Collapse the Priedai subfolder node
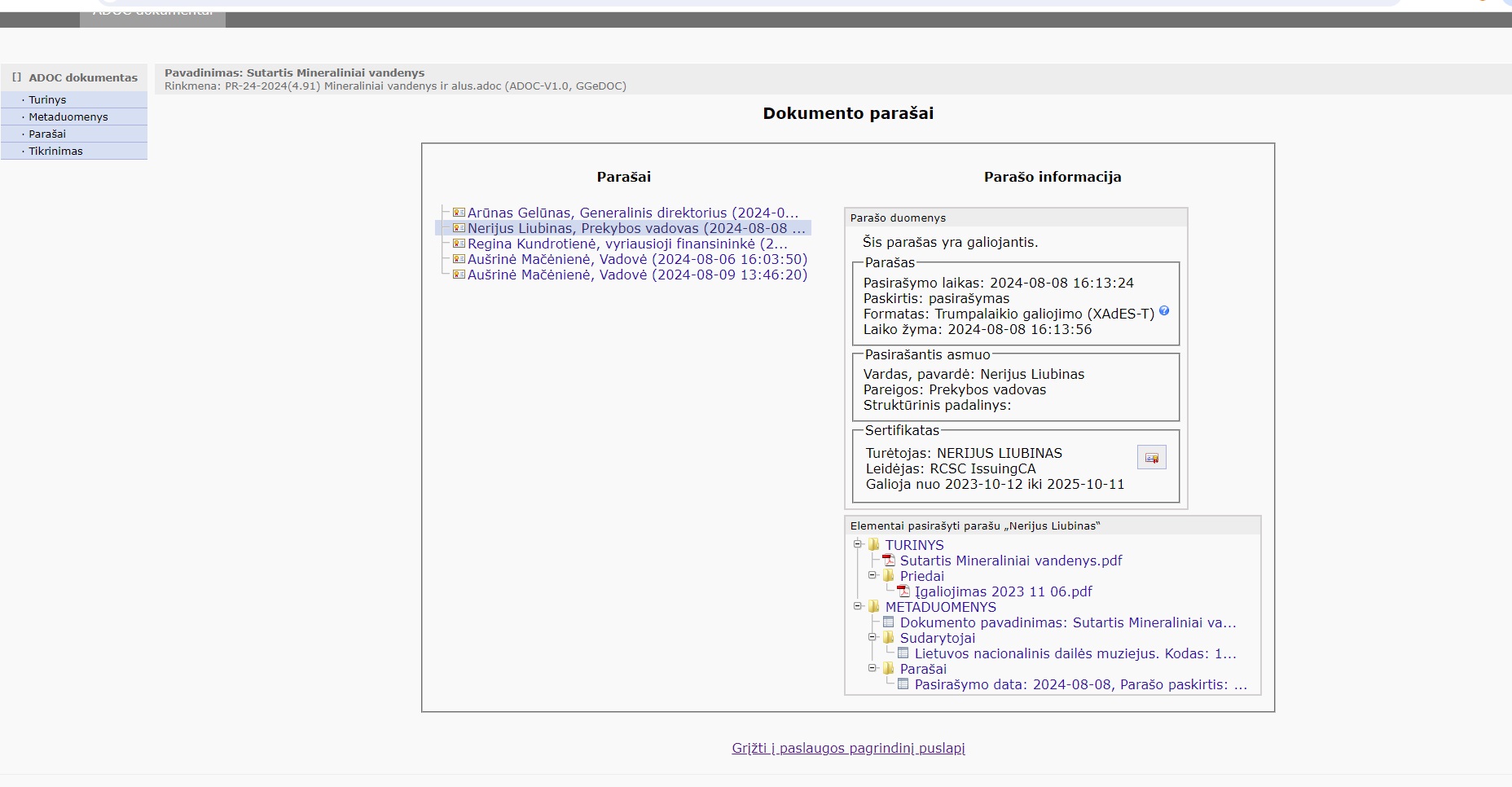This screenshot has width=1512, height=787. tap(872, 575)
